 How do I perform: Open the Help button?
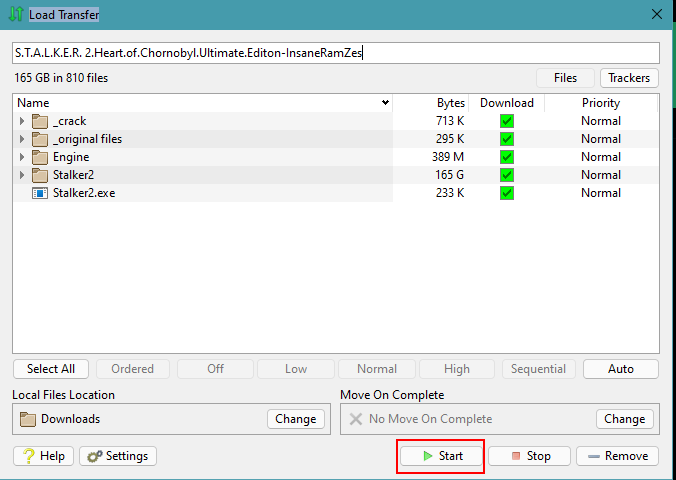(44, 456)
